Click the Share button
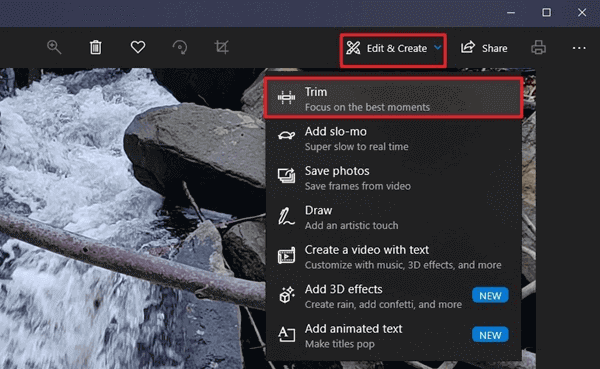 [x=484, y=48]
